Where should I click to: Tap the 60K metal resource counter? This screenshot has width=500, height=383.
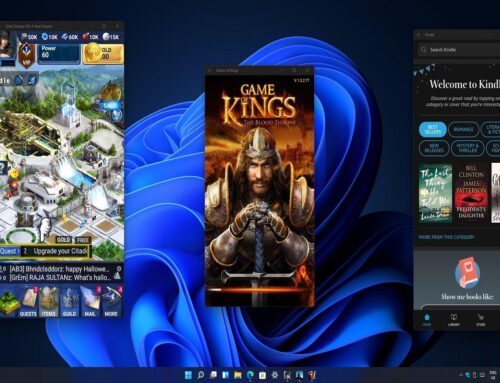[x=69, y=37]
